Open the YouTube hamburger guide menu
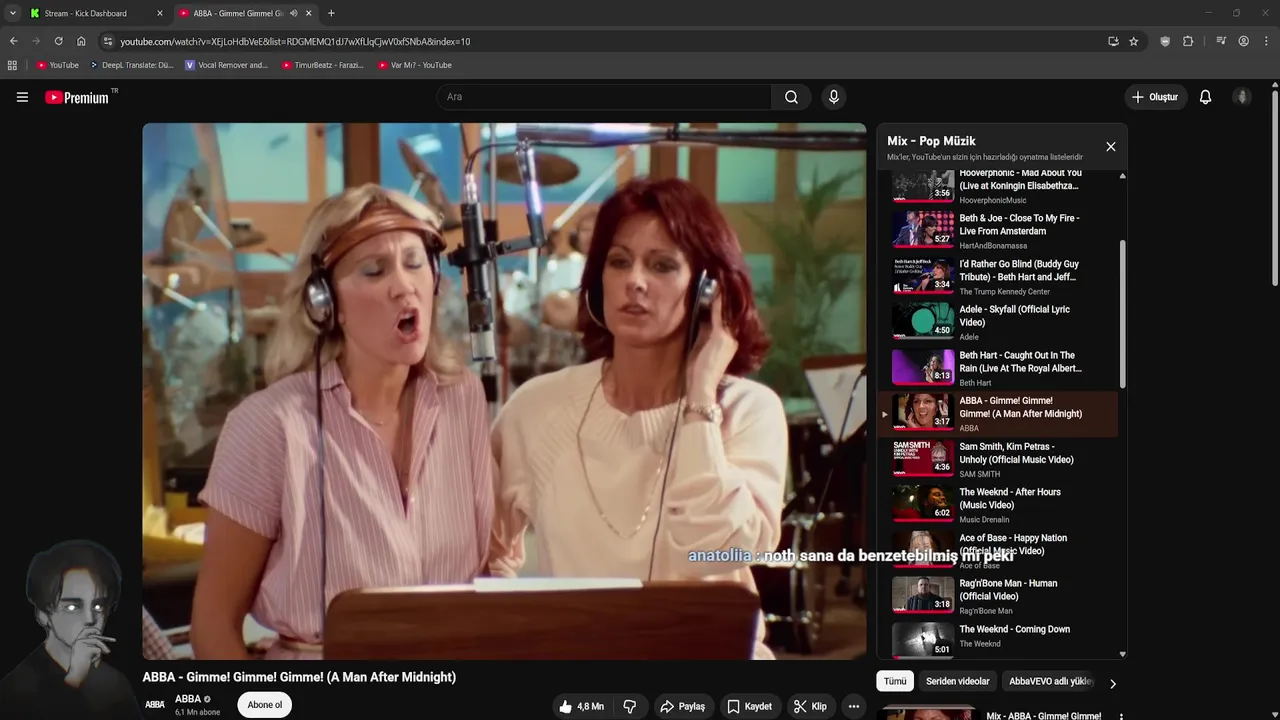Viewport: 1280px width, 720px height. [22, 97]
